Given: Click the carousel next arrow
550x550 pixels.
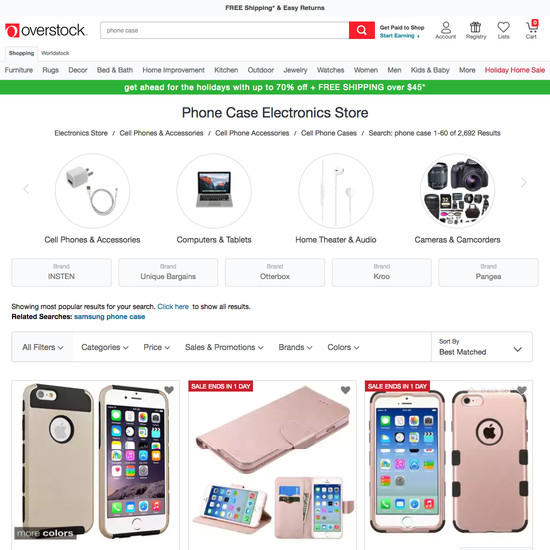Looking at the screenshot, I should coord(524,182).
